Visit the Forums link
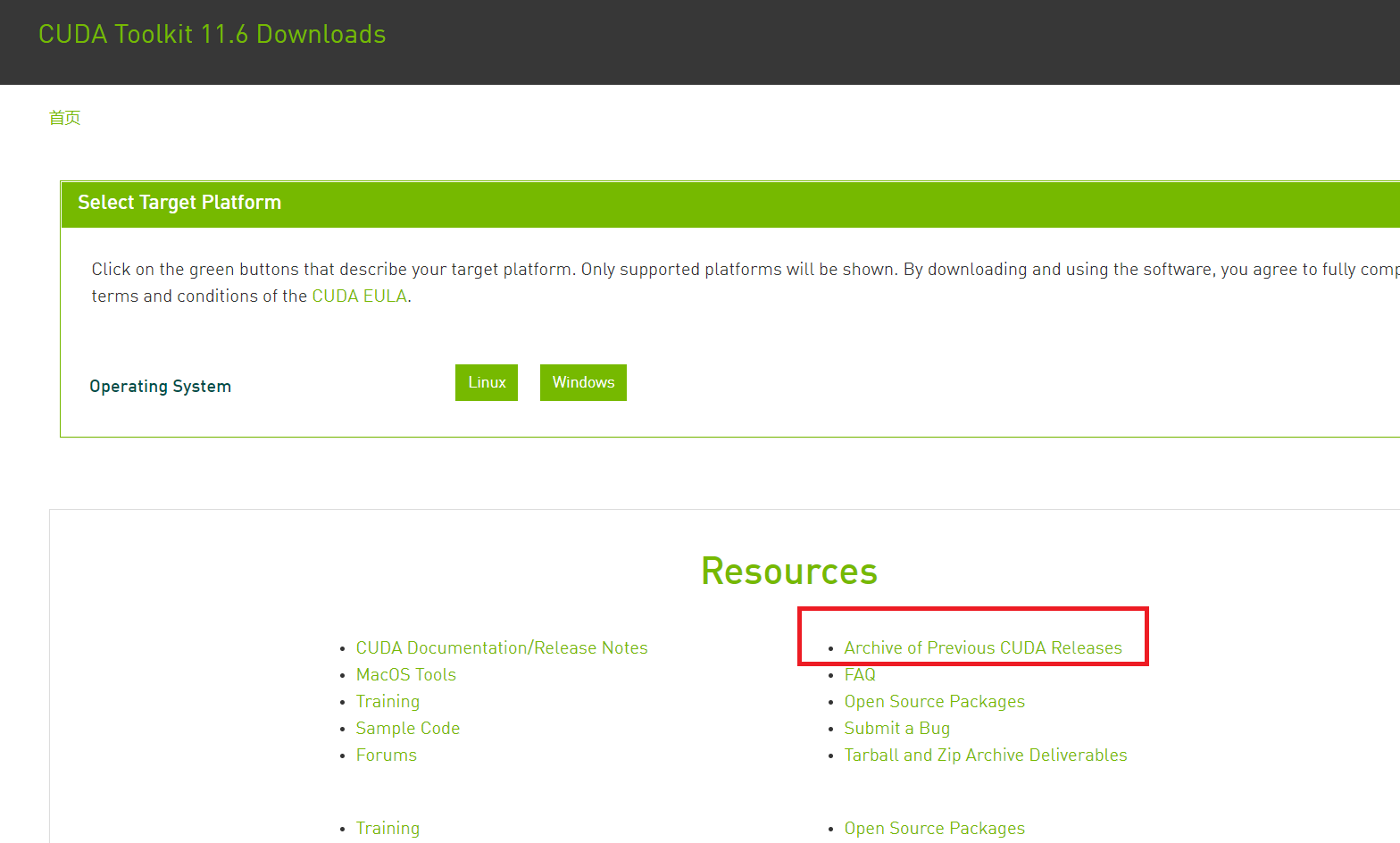The height and width of the screenshot is (843, 1400). (x=387, y=755)
